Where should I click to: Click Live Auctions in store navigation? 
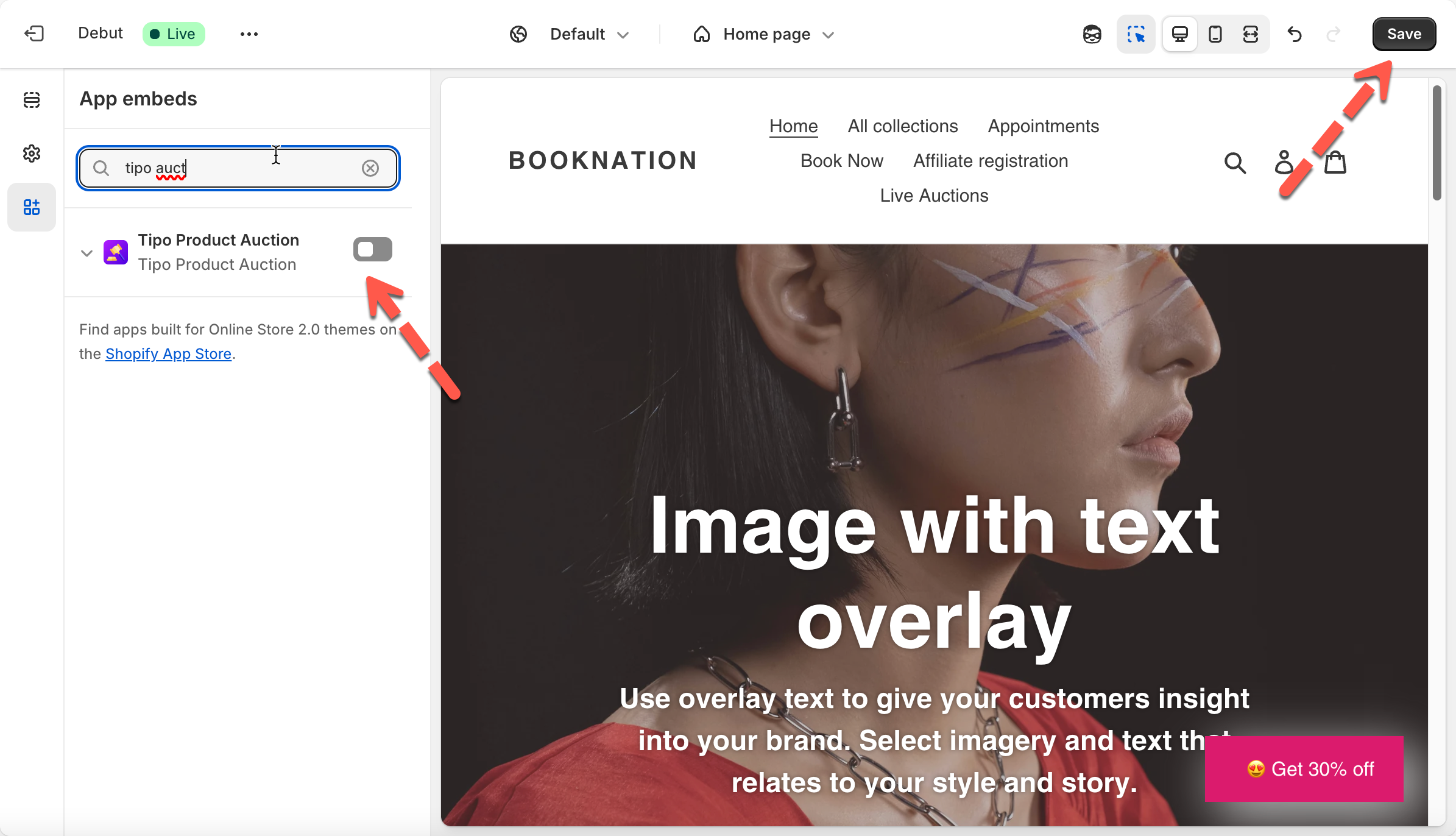coord(934,196)
